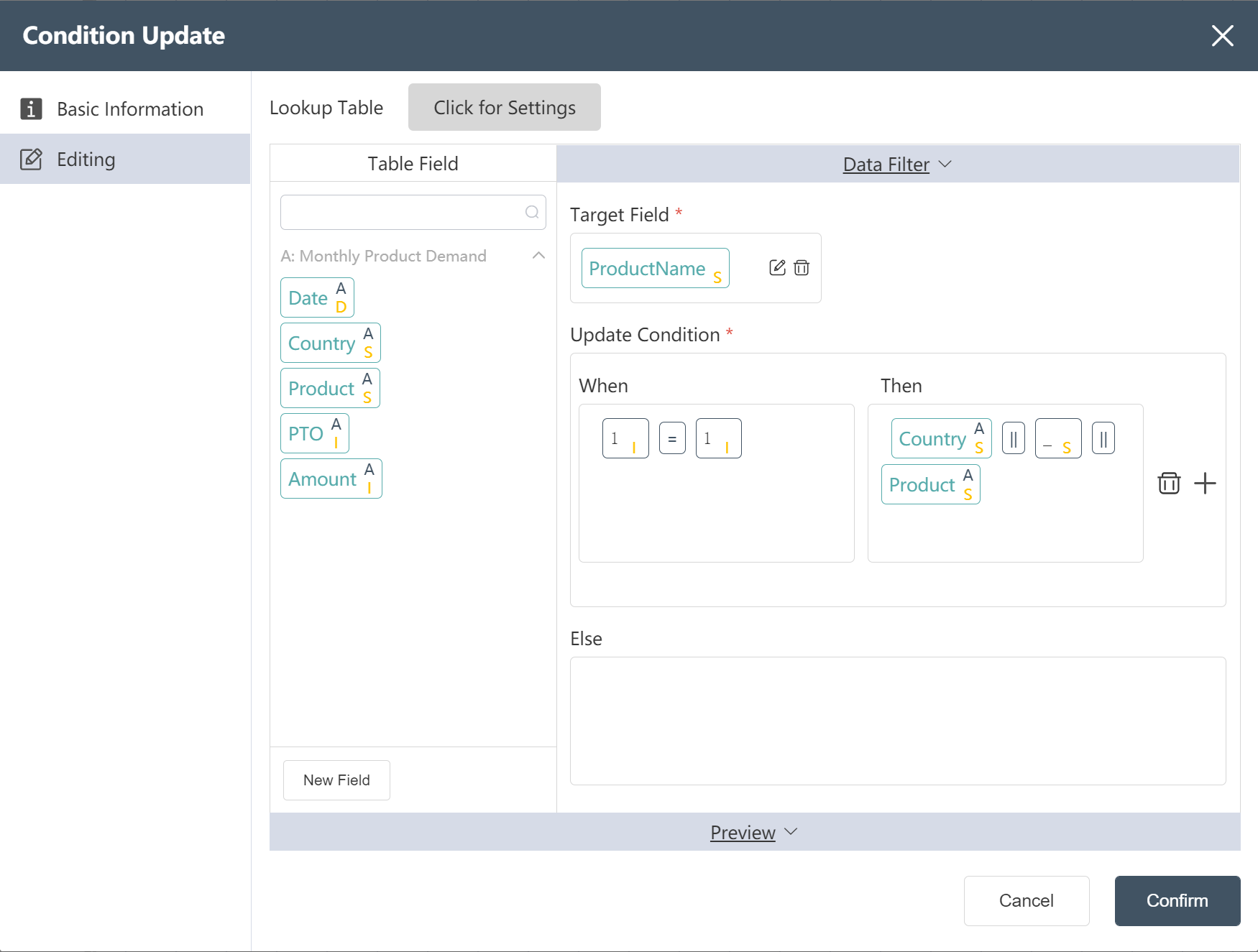
Task: Click the first value 1 in When
Action: [625, 438]
